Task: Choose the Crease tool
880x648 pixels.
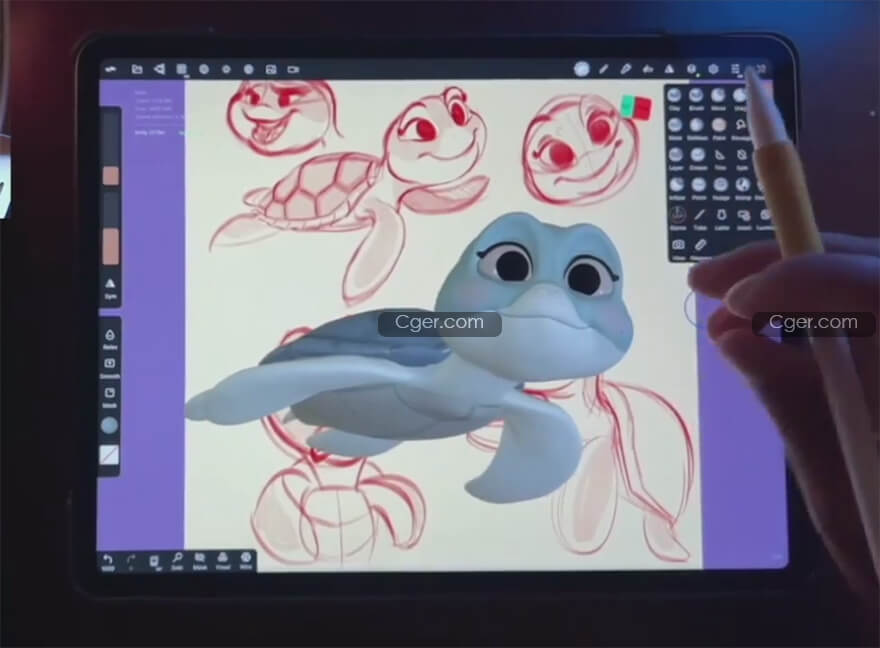Action: tap(698, 158)
